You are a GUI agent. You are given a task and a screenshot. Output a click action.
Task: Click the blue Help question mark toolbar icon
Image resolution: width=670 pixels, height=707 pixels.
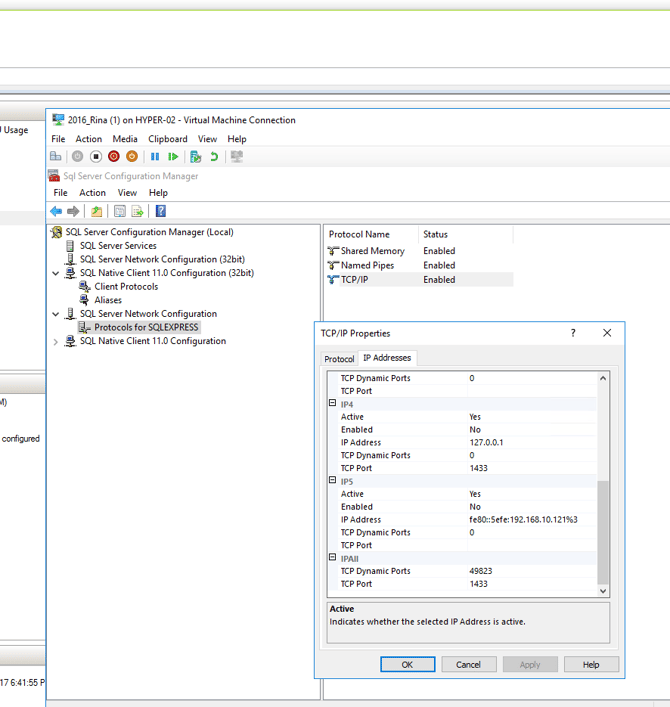[160, 211]
